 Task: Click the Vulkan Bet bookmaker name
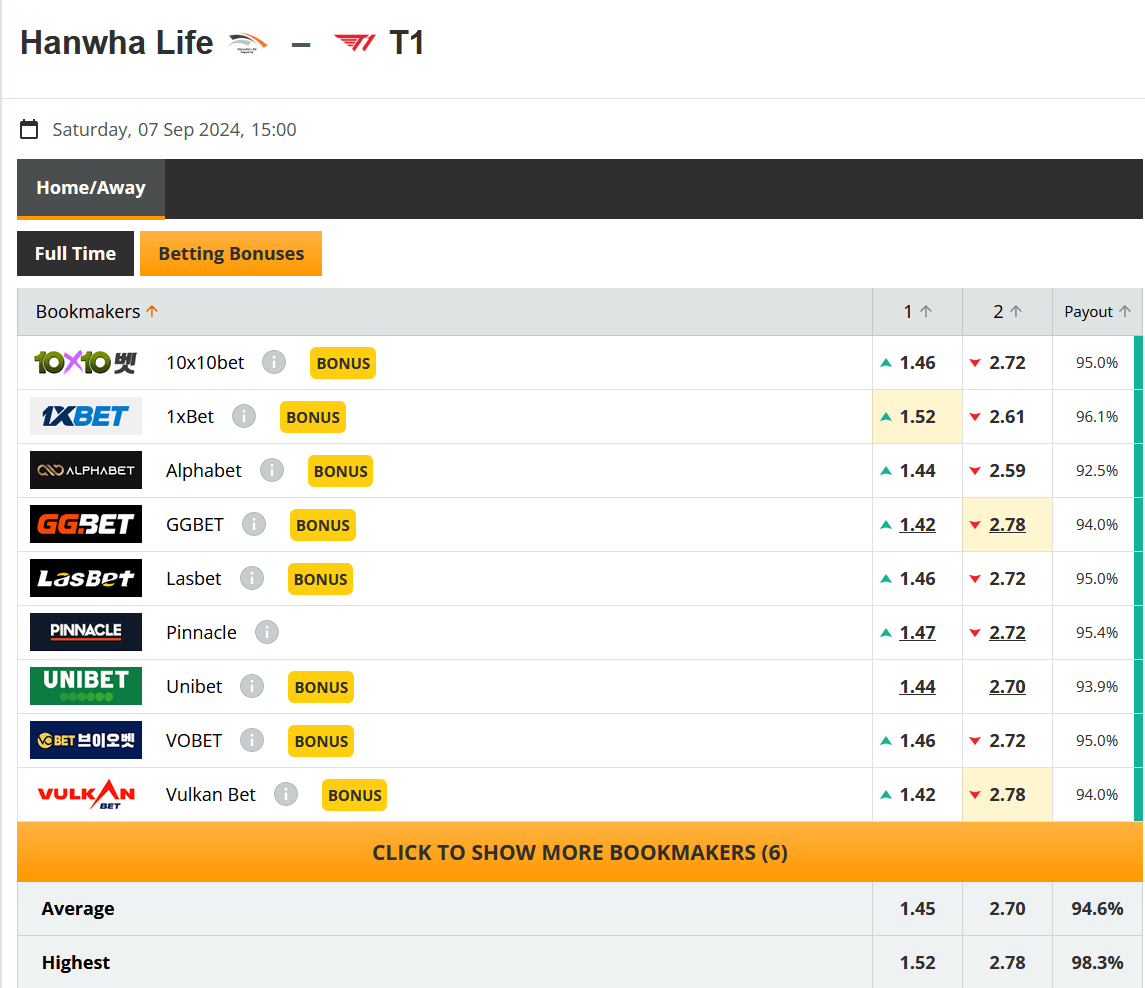pos(211,794)
